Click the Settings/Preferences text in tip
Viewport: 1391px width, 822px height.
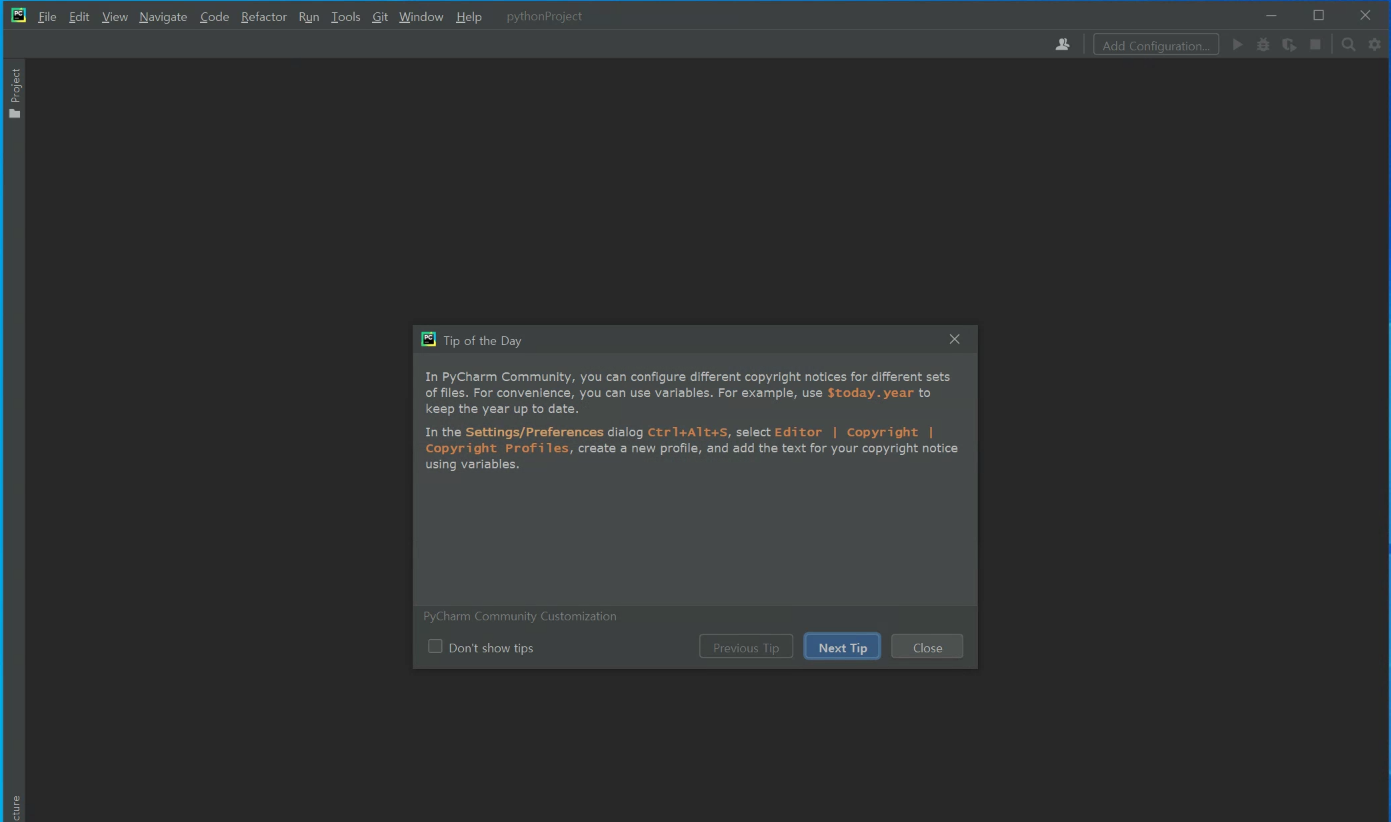[x=534, y=432]
